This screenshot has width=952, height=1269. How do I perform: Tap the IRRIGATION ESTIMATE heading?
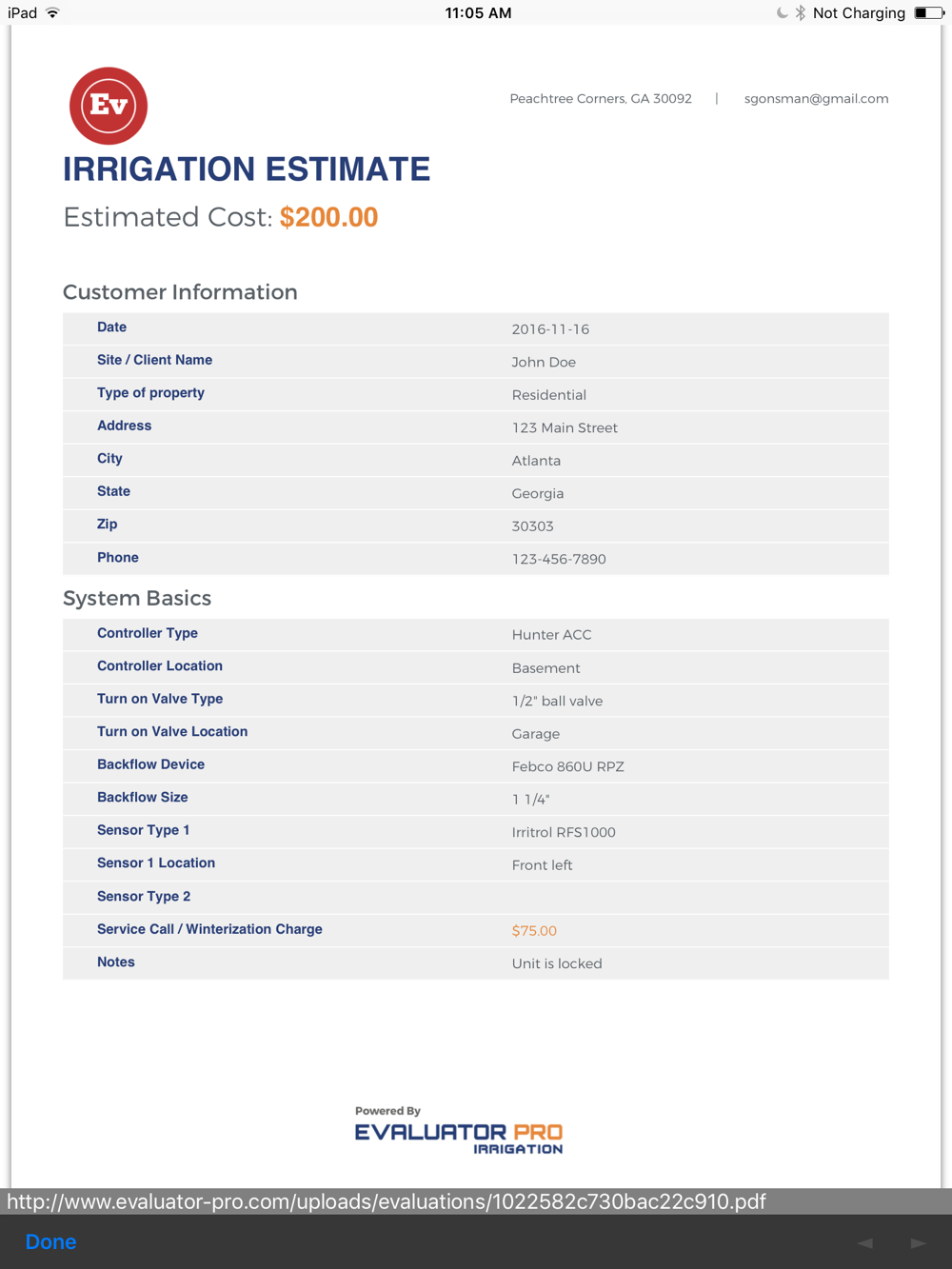point(247,169)
